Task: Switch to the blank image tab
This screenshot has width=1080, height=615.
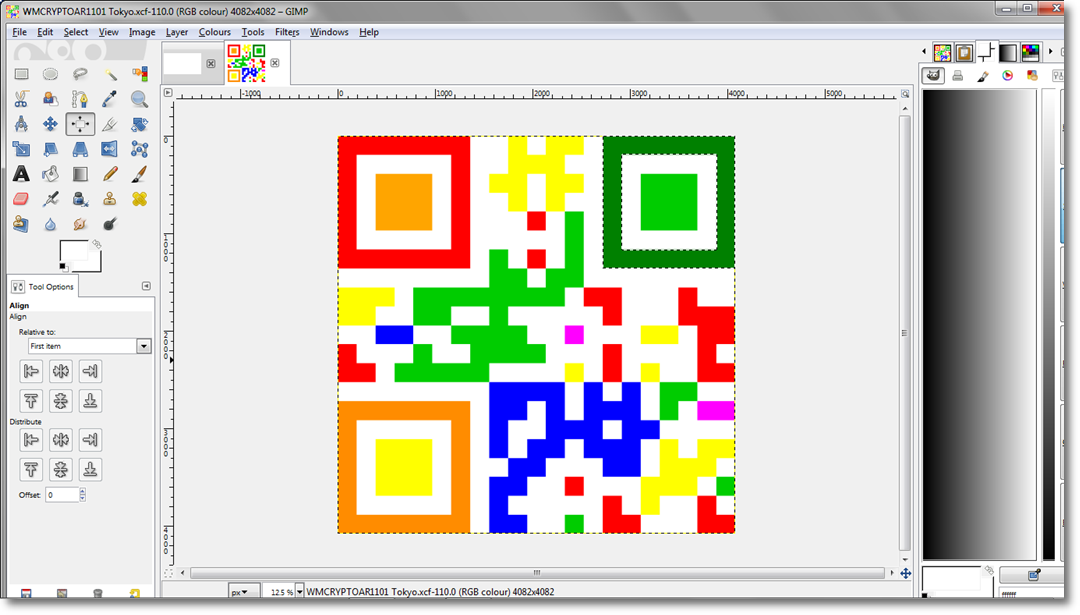Action: click(182, 63)
